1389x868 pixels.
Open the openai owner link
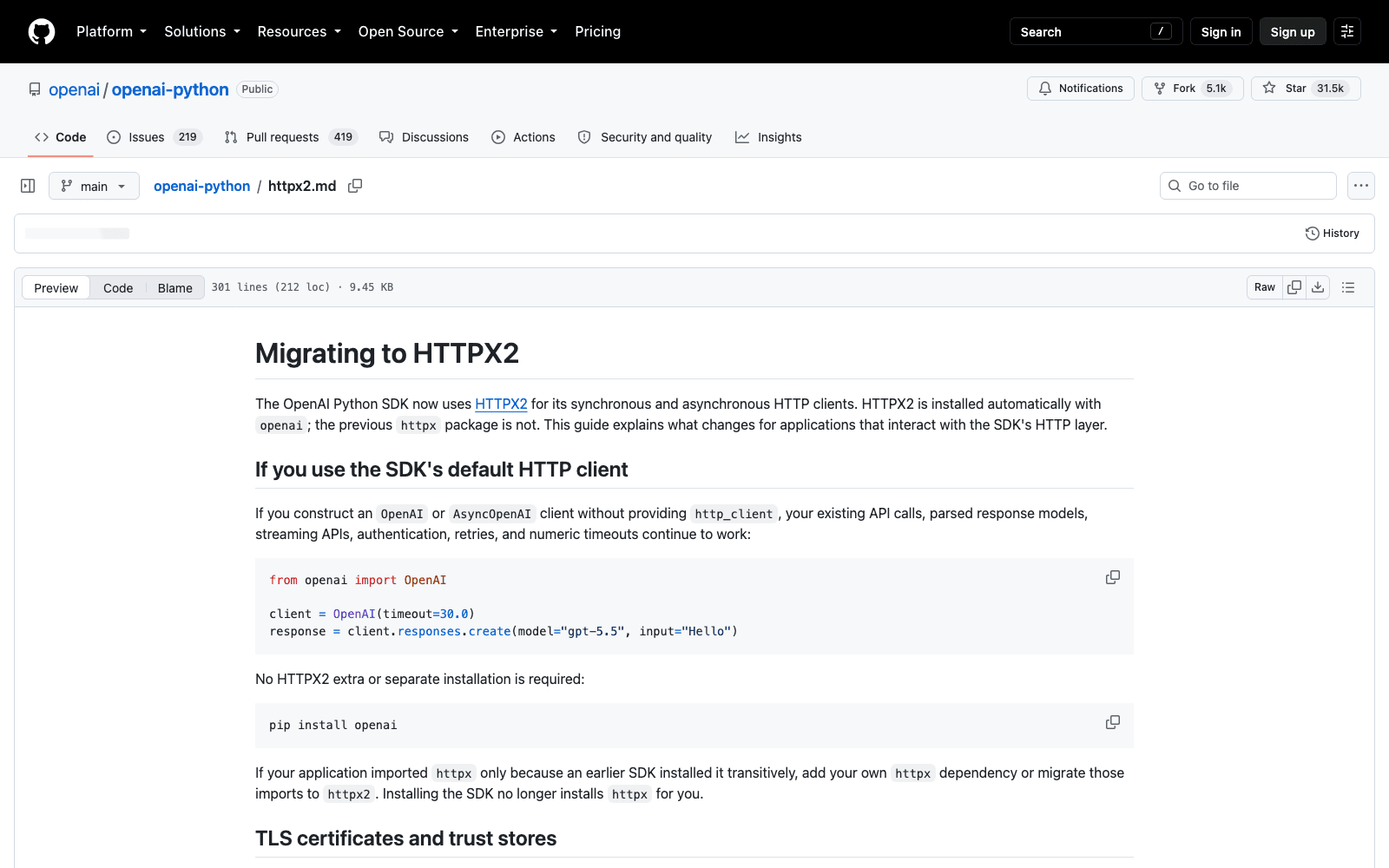click(x=74, y=89)
